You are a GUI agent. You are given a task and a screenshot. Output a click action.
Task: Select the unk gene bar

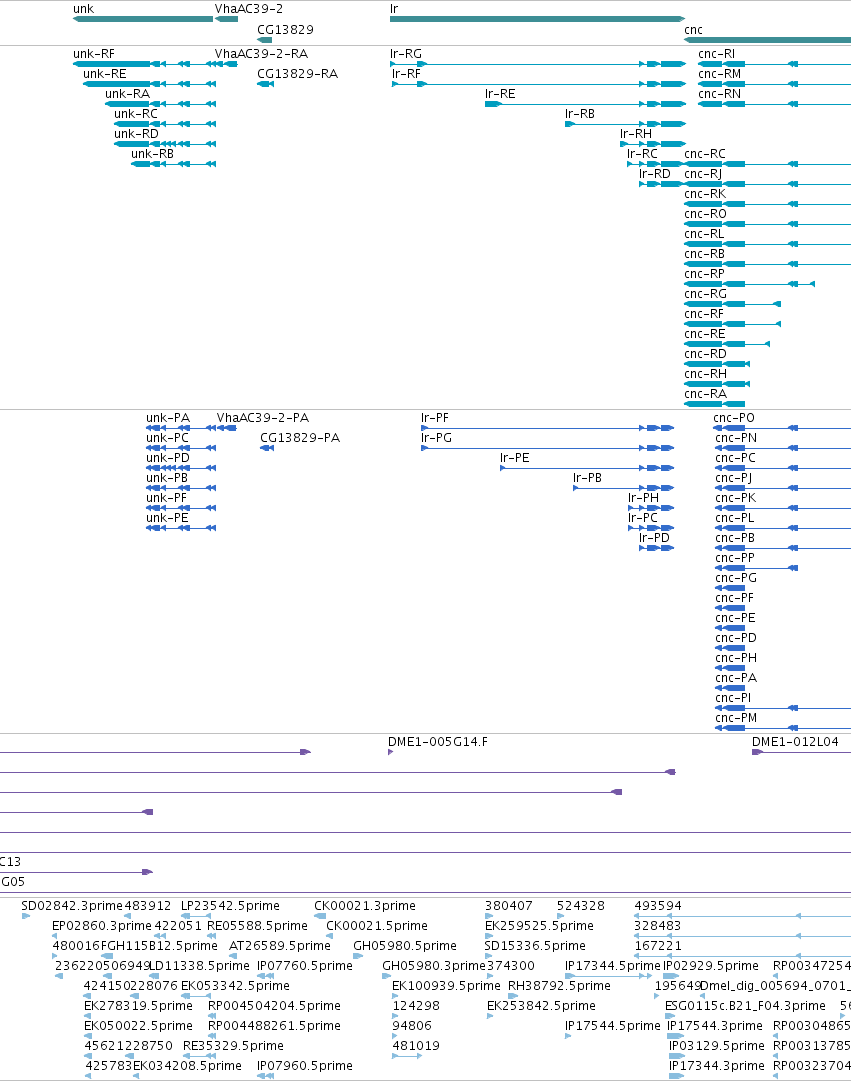coord(143,19)
